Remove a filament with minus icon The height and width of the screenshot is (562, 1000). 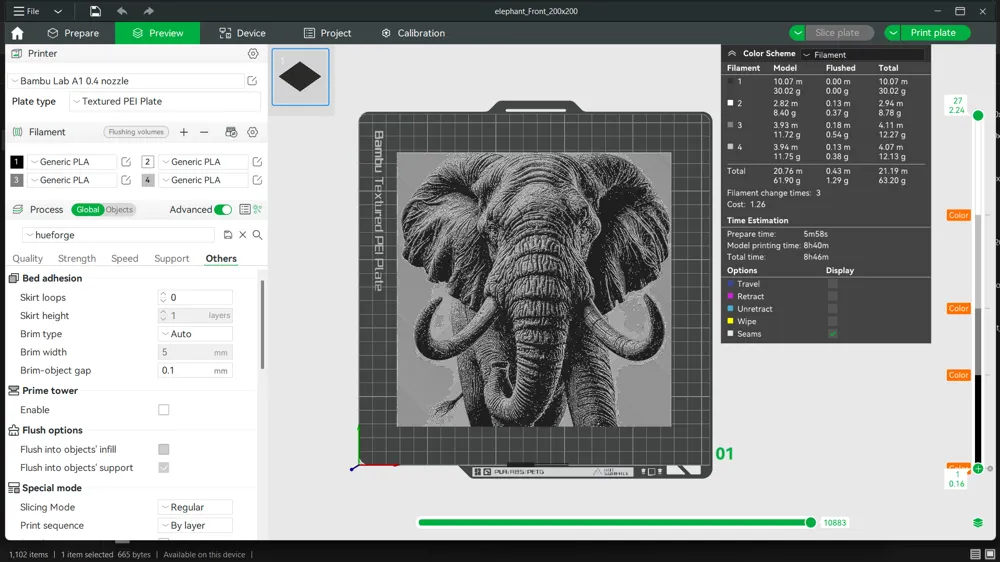tap(204, 132)
